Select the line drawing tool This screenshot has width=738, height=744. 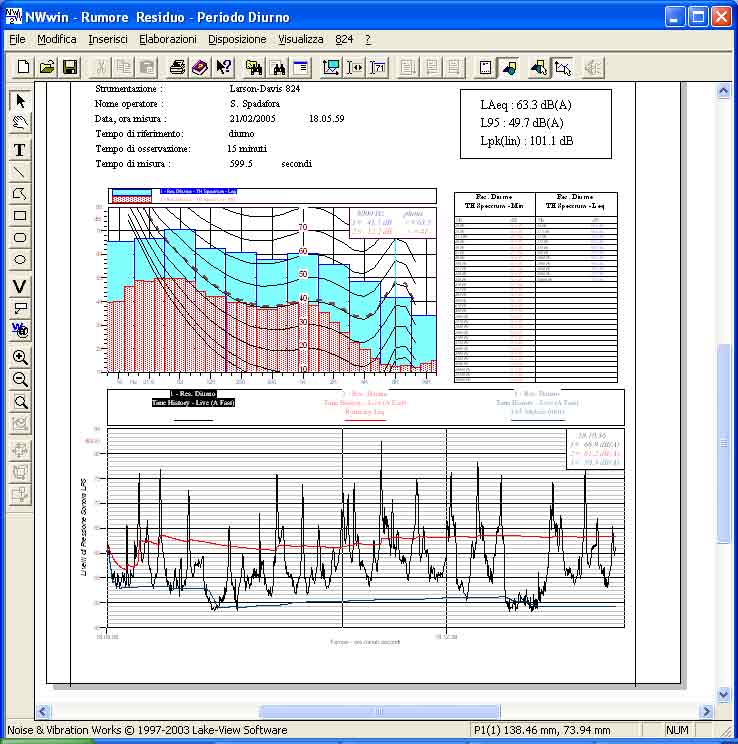[20, 172]
